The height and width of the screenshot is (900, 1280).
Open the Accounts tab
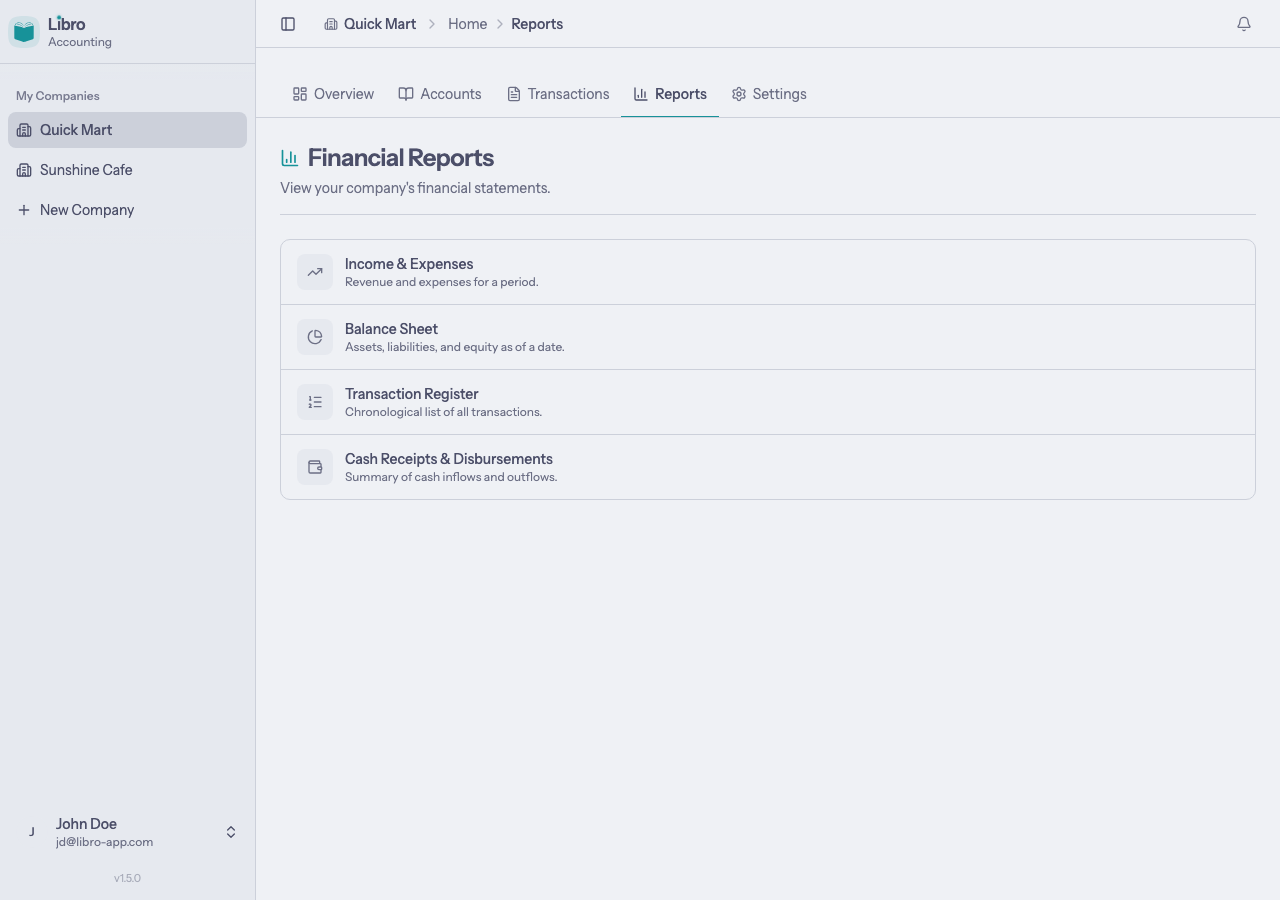[440, 93]
